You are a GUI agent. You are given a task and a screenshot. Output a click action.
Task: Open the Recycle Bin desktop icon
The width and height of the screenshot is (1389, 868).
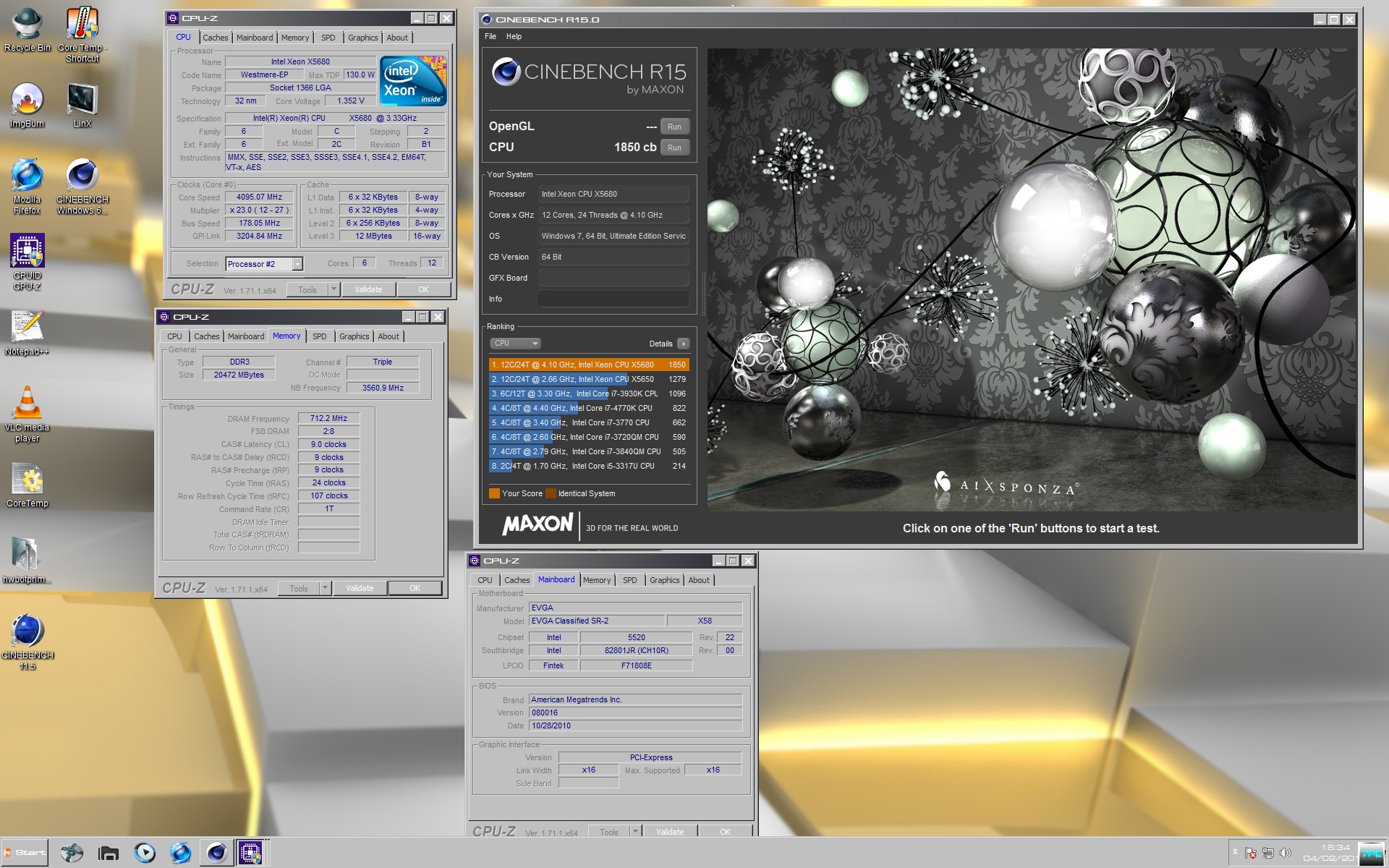[27, 30]
